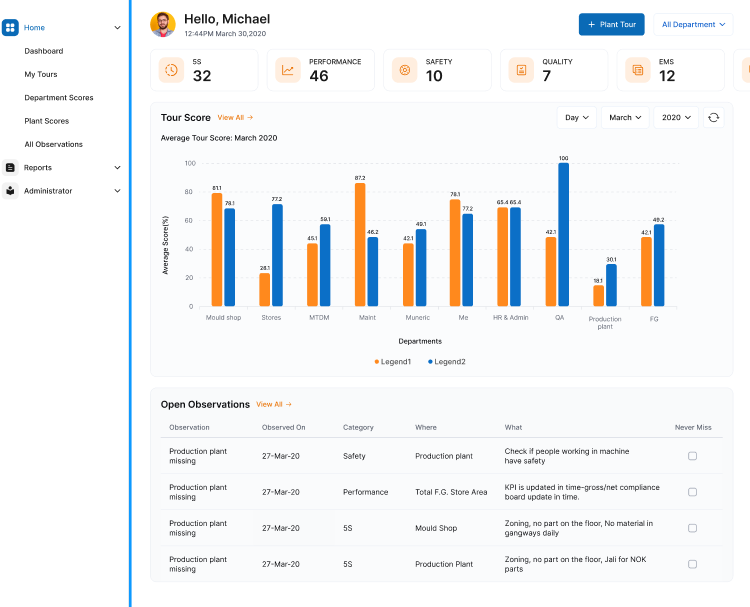Click the EMS score icon

pos(637,70)
